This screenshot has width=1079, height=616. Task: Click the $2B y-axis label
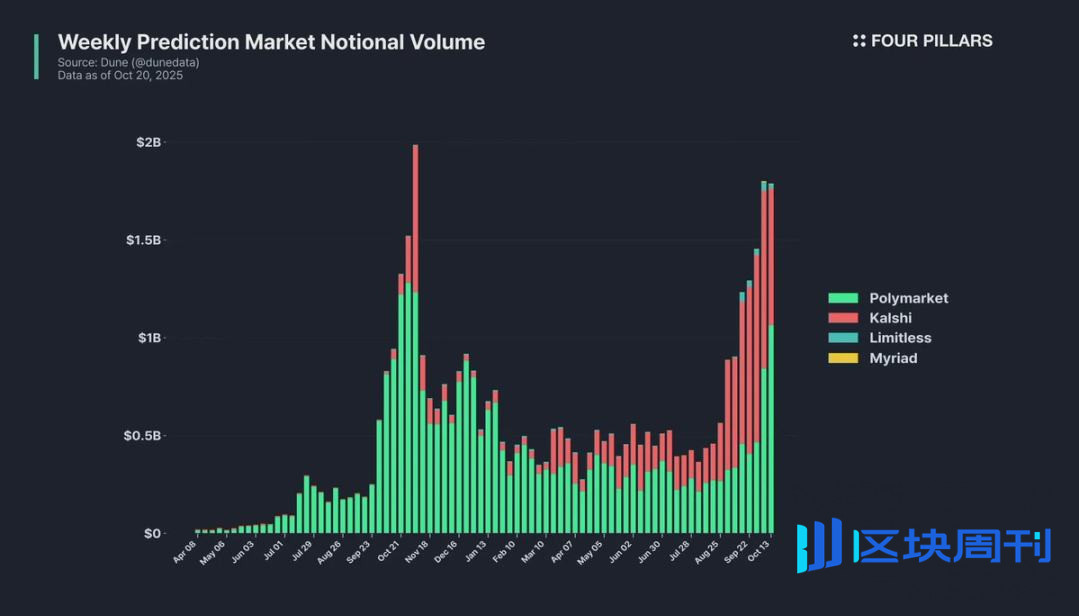[x=148, y=143]
